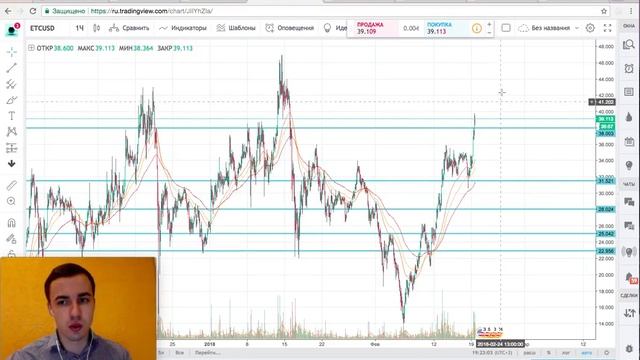
Task: Open the alarm clock alerts panel on right
Action: (x=629, y=69)
